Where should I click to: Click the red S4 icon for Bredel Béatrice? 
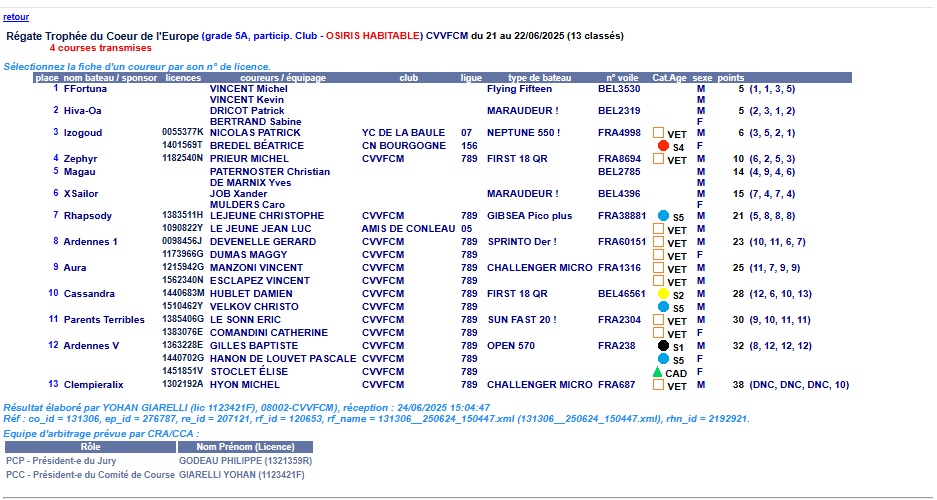pyautogui.click(x=663, y=146)
